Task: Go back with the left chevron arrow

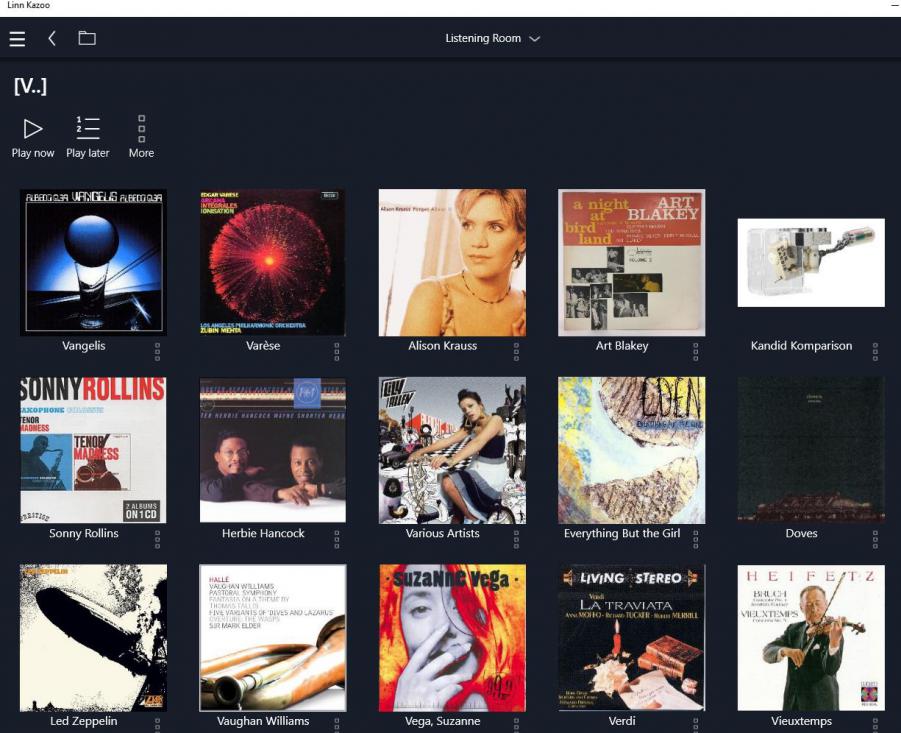Action: click(52, 39)
